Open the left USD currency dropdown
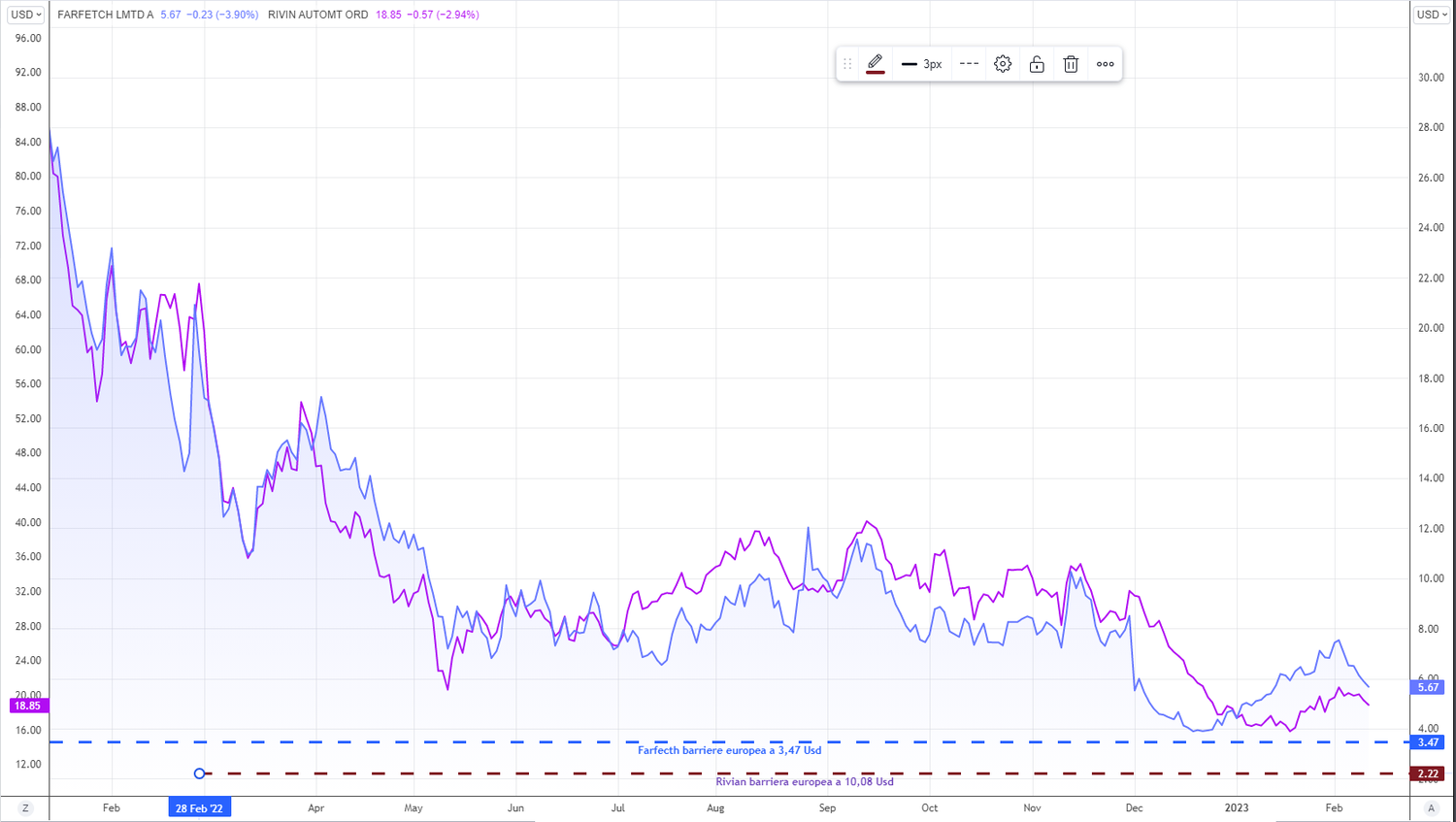Image resolution: width=1456 pixels, height=822 pixels. (x=25, y=15)
